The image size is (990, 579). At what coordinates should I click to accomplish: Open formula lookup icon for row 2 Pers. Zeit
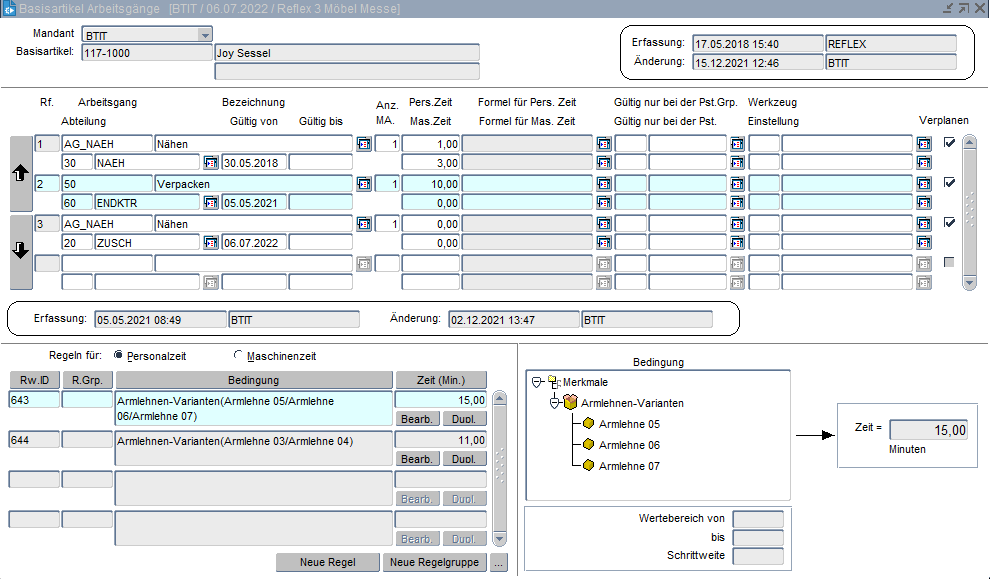pyautogui.click(x=604, y=184)
